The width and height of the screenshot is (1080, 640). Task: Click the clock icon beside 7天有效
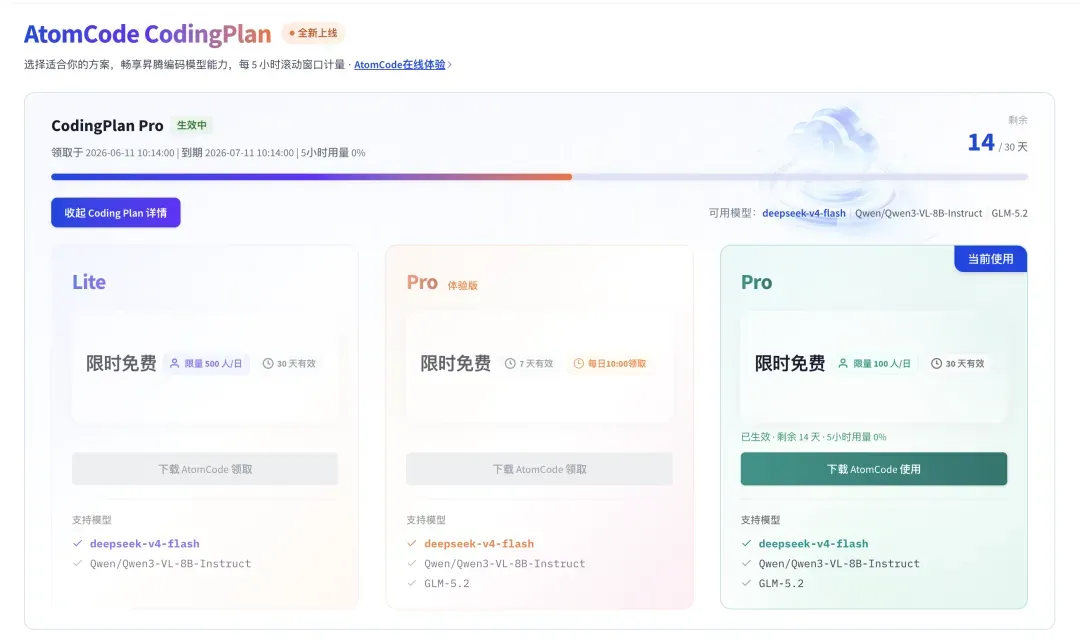point(510,363)
